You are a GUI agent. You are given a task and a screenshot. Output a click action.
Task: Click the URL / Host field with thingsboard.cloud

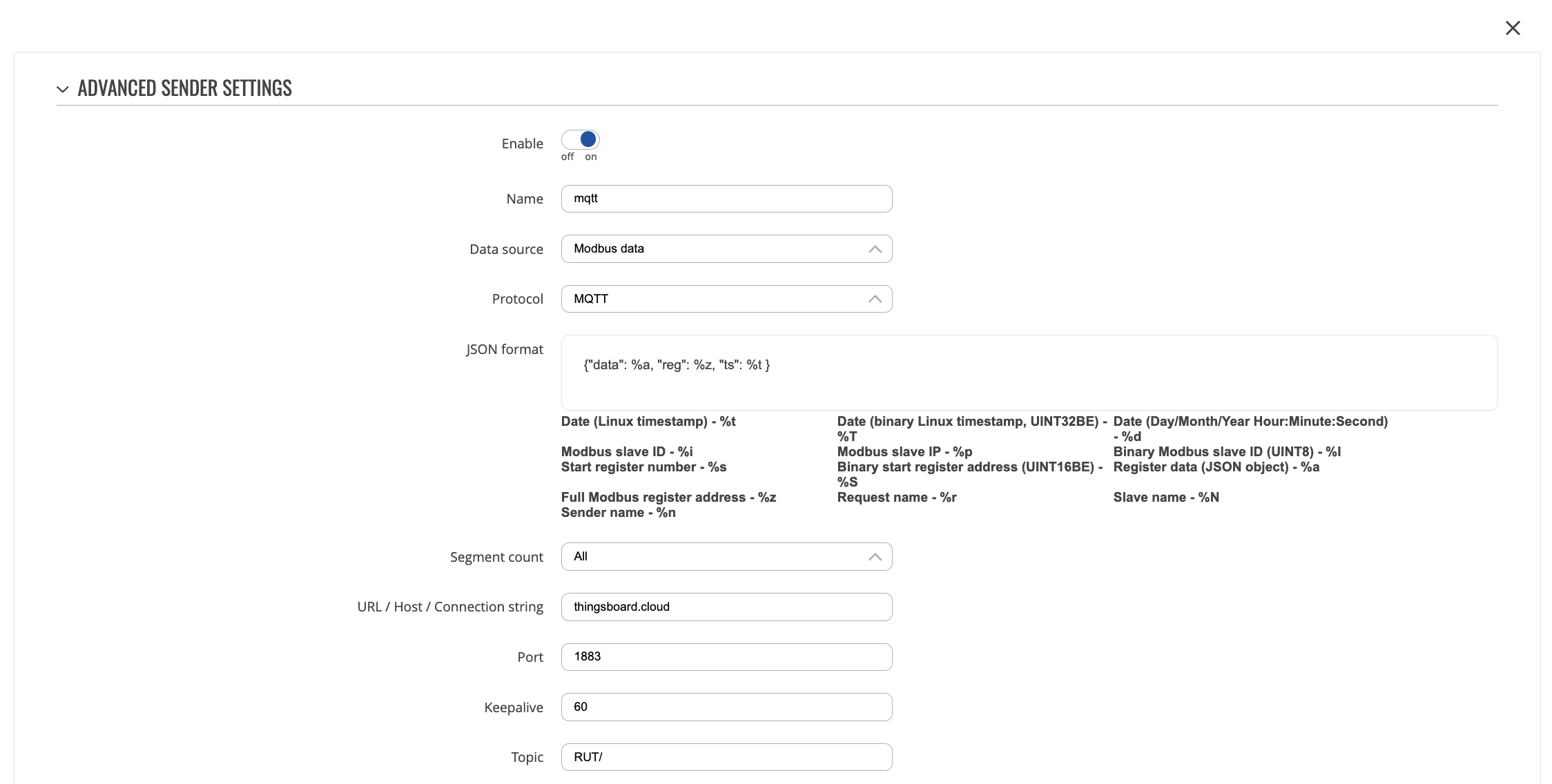pos(726,607)
